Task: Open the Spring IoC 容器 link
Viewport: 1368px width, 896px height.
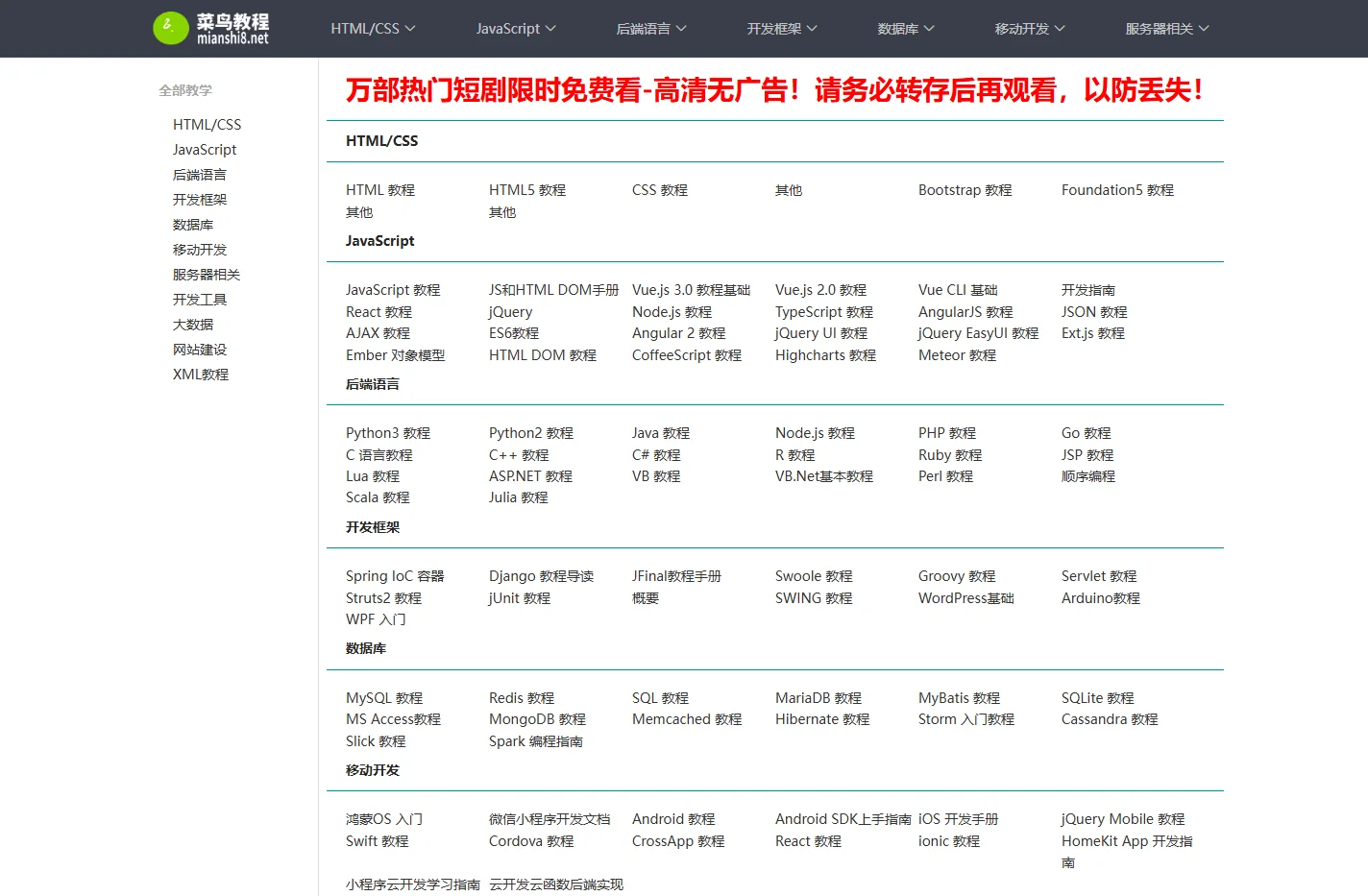Action: click(x=395, y=576)
